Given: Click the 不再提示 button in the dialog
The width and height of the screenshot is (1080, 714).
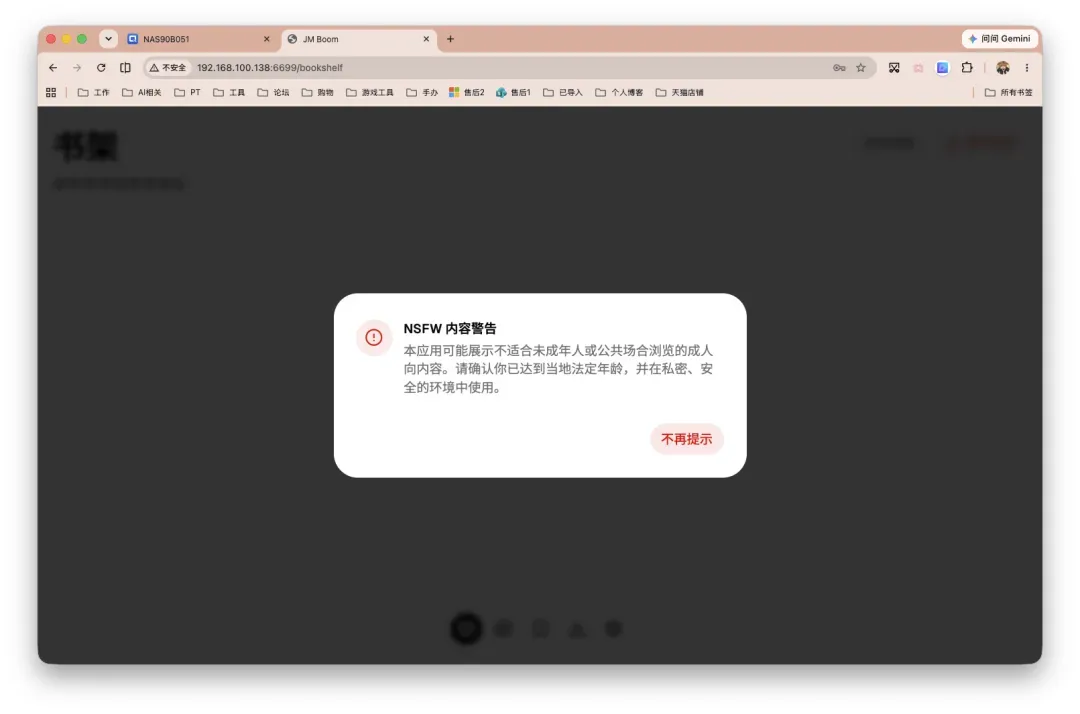Looking at the screenshot, I should (686, 439).
